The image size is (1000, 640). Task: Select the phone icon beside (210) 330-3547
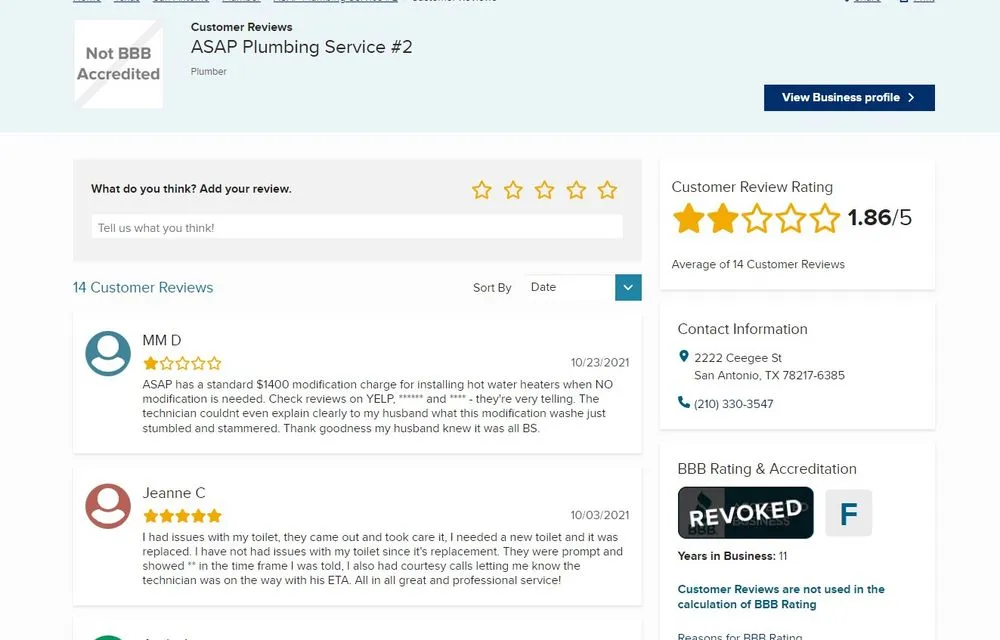coord(682,403)
